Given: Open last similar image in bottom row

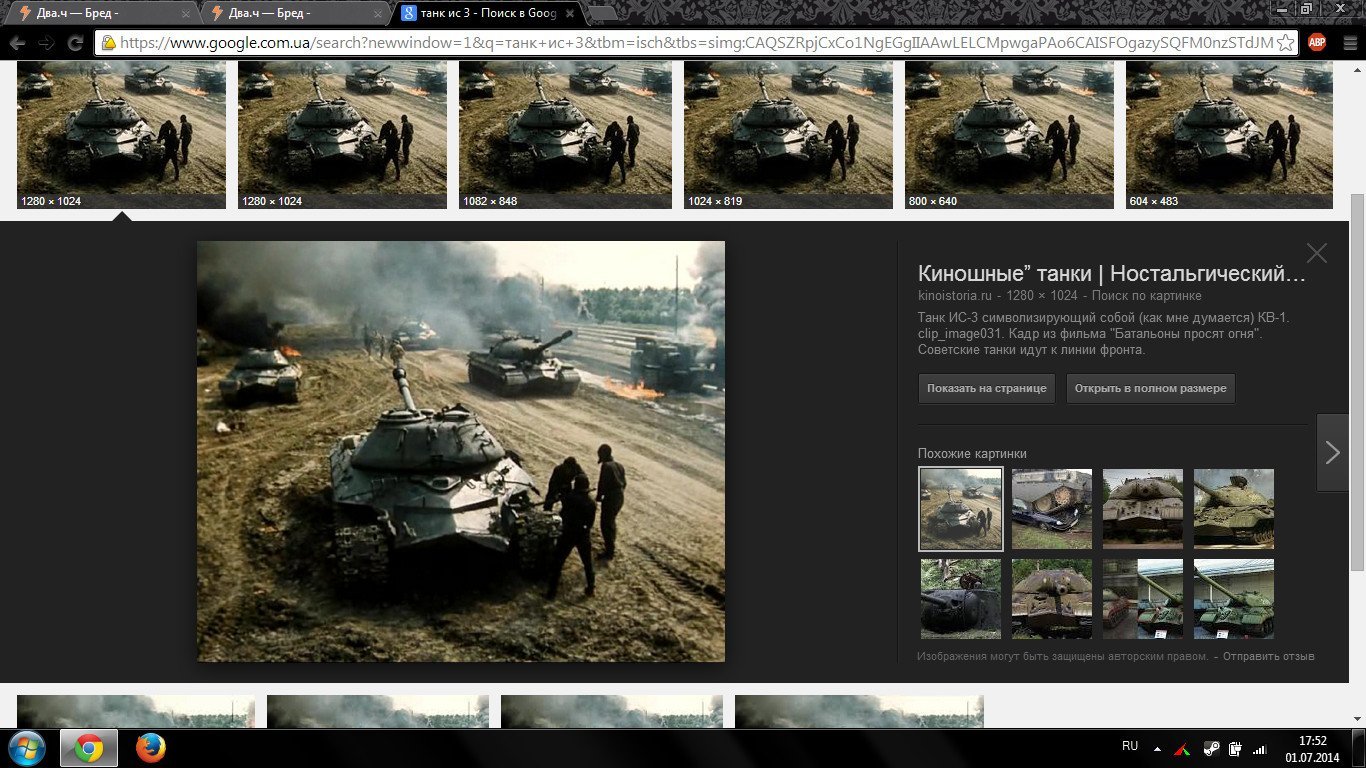Looking at the screenshot, I should [1234, 598].
